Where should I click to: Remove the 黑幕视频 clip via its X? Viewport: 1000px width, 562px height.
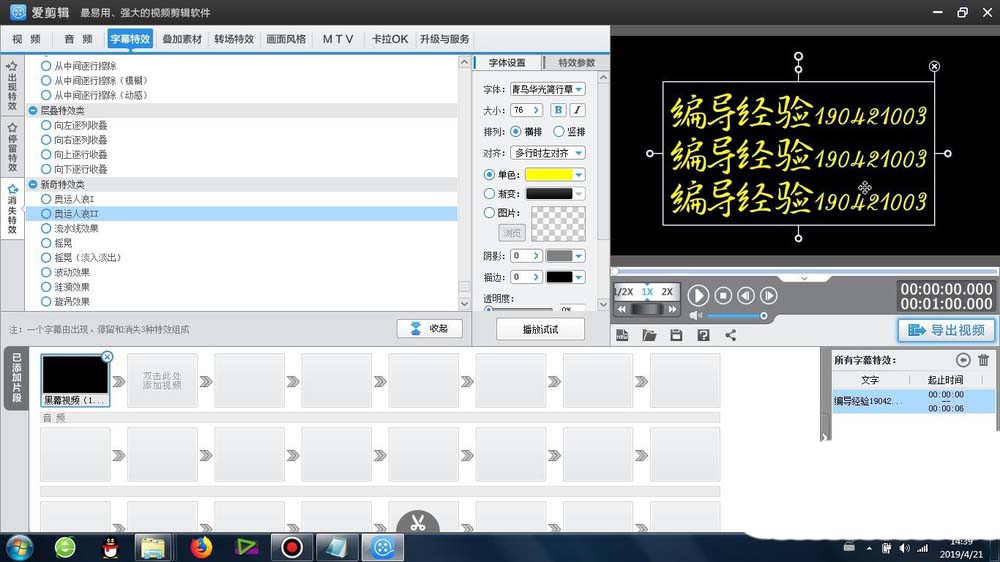pos(107,357)
